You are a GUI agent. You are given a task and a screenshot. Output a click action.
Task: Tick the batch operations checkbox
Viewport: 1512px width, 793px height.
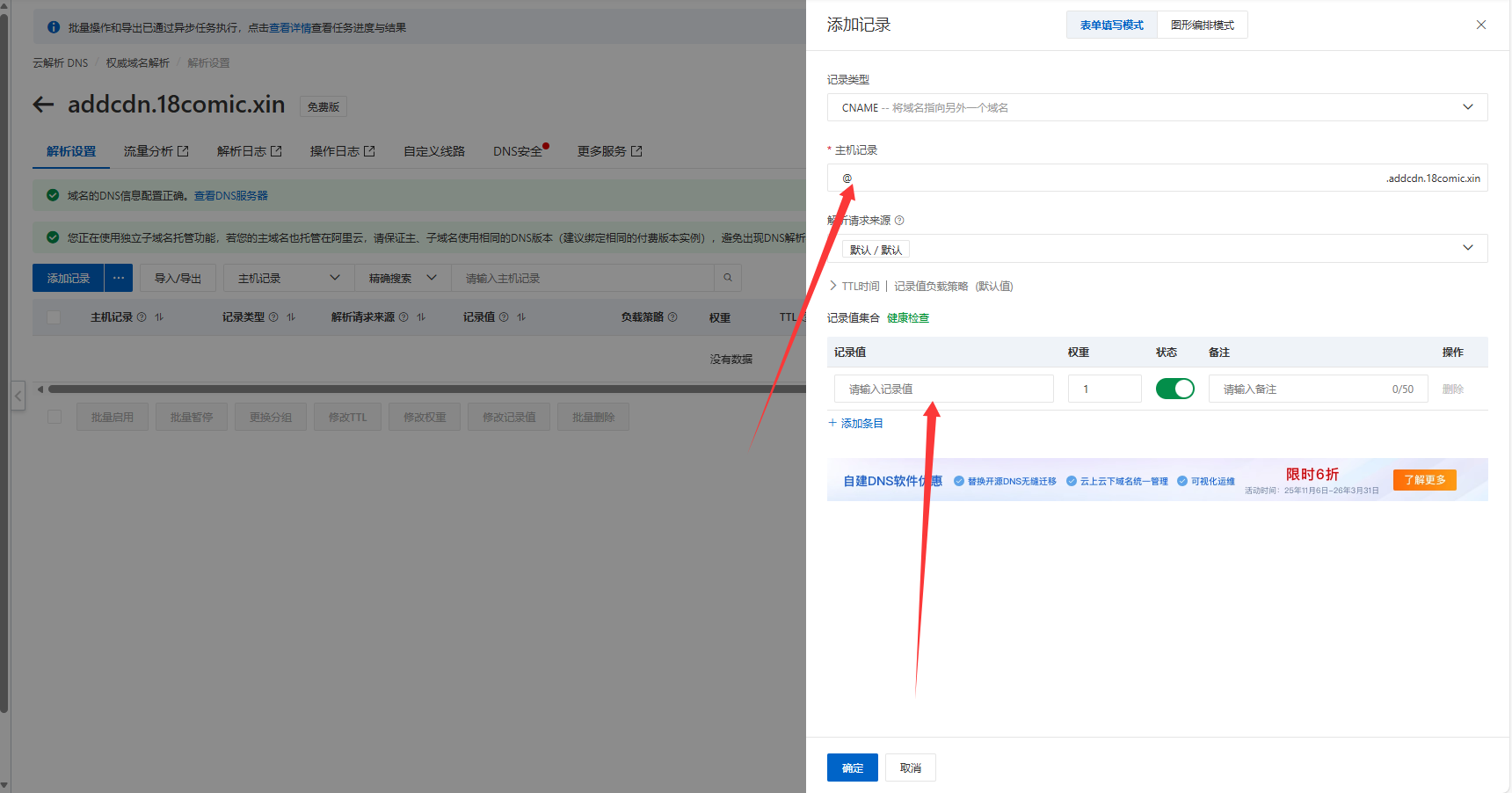pos(55,417)
